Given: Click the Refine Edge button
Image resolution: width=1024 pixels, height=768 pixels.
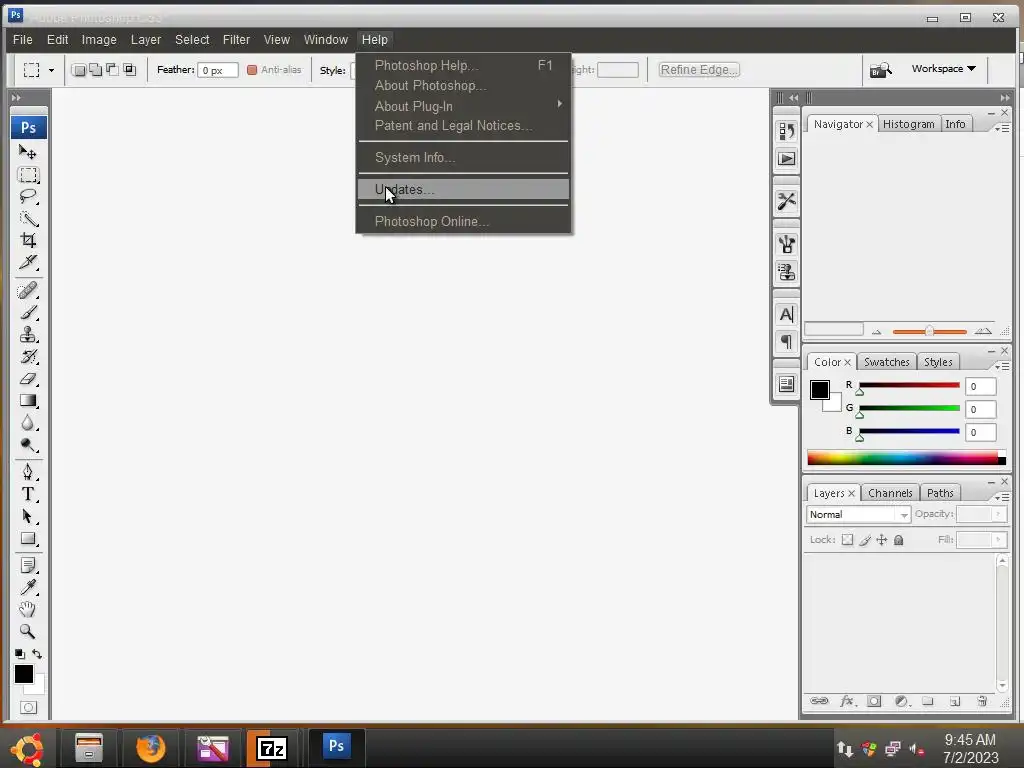Looking at the screenshot, I should tap(699, 69).
